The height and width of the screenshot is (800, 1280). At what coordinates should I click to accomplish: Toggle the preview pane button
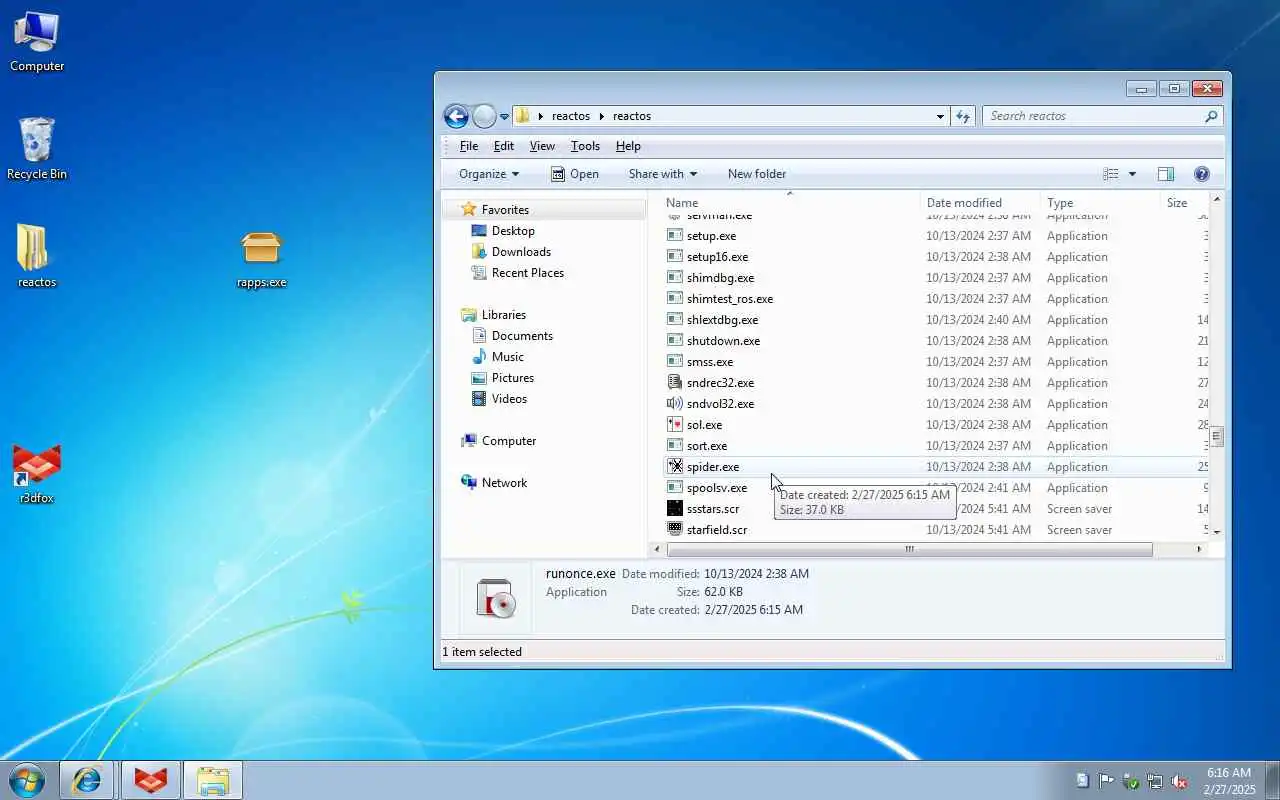(x=1166, y=174)
